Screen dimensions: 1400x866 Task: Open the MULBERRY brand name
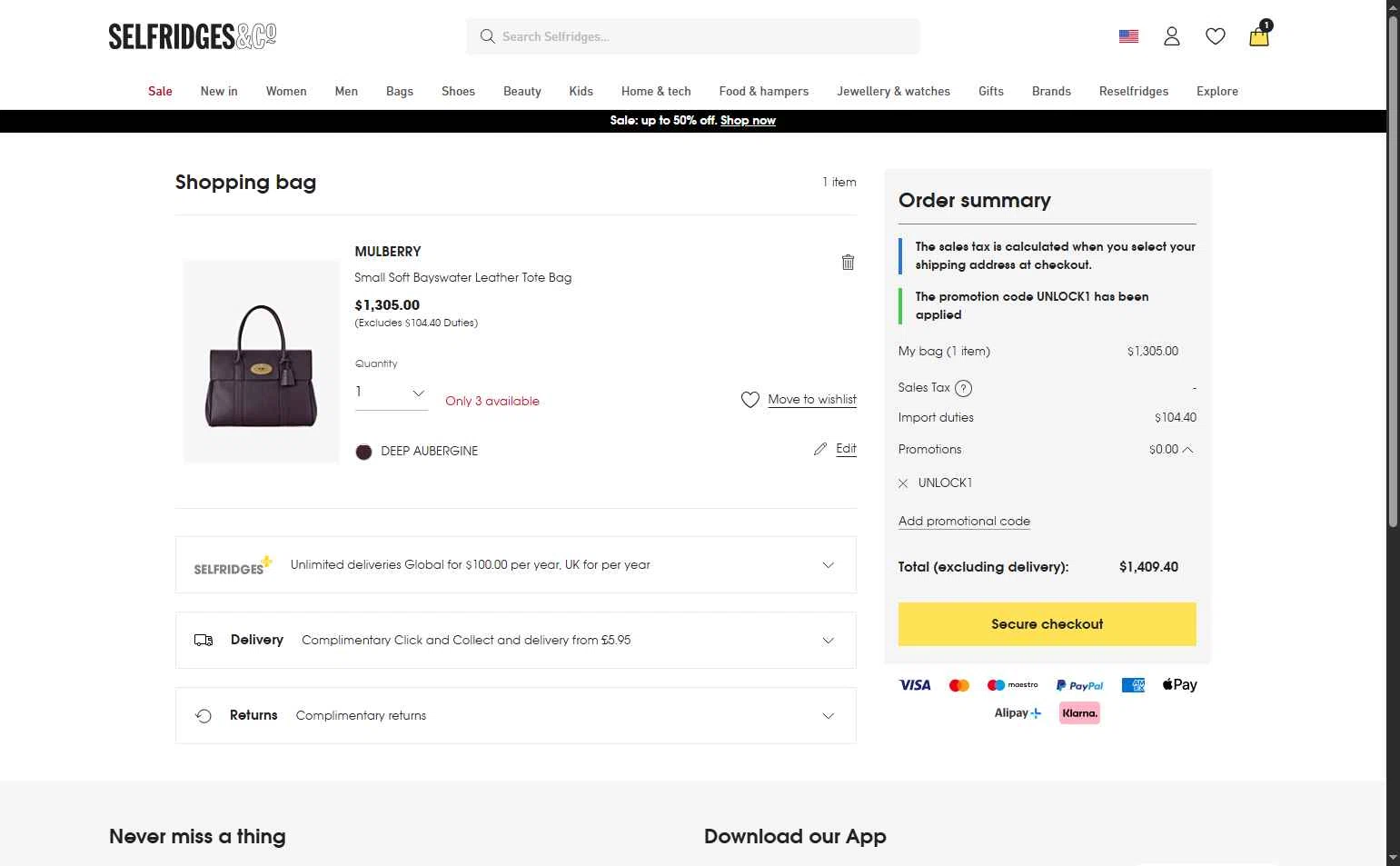click(388, 252)
